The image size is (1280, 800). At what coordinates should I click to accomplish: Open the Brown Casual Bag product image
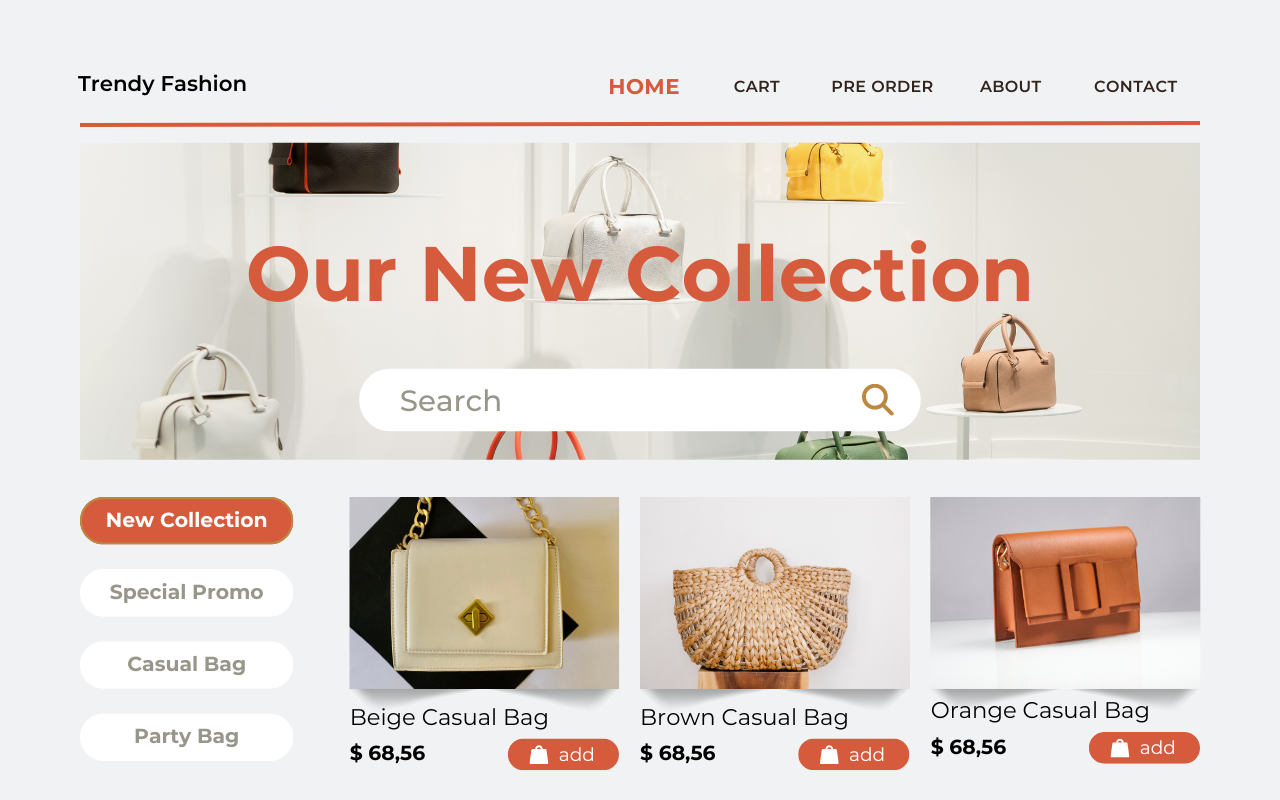pyautogui.click(x=775, y=593)
